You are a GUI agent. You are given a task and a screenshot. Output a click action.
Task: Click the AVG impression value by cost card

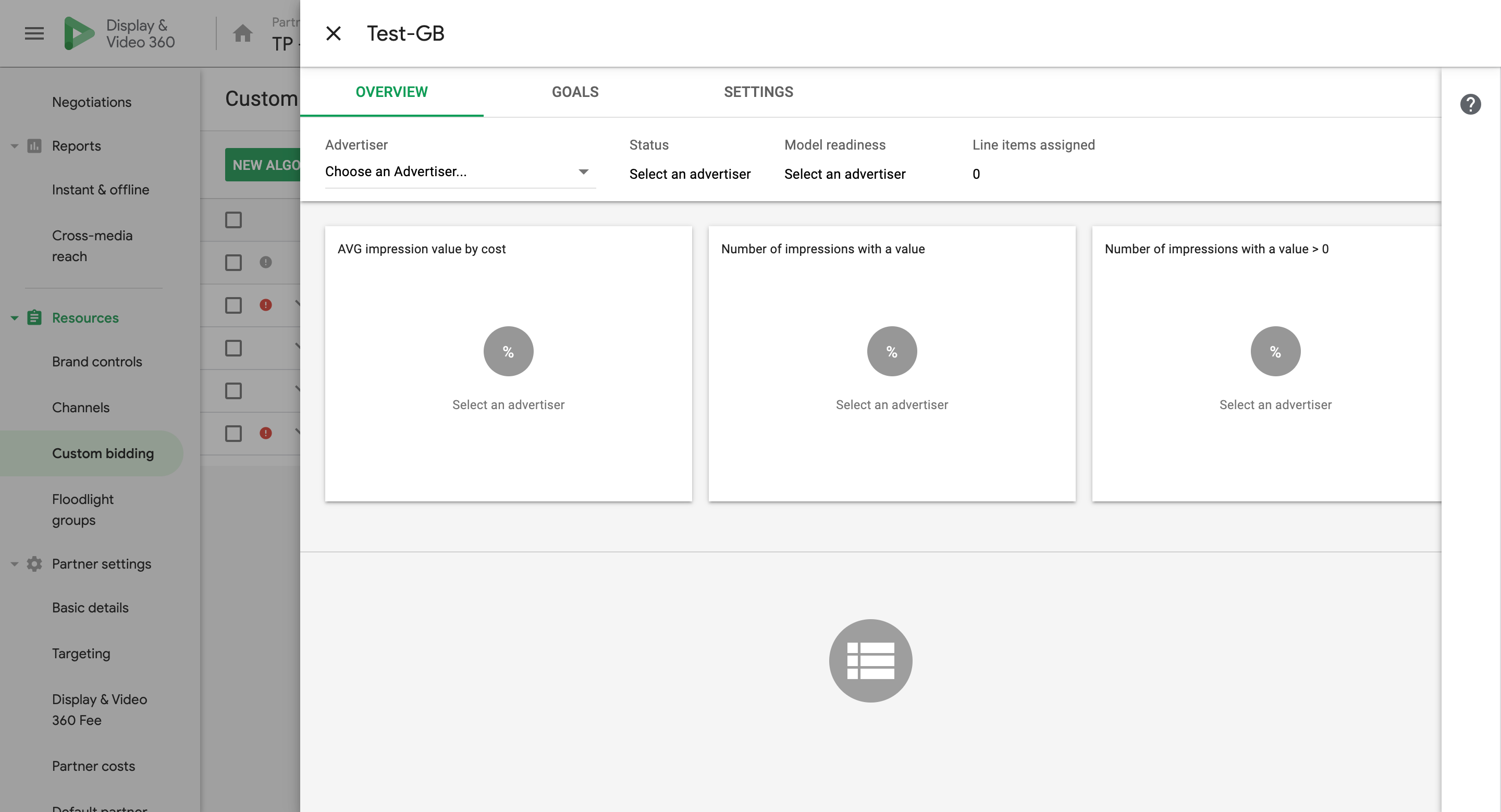pos(508,363)
